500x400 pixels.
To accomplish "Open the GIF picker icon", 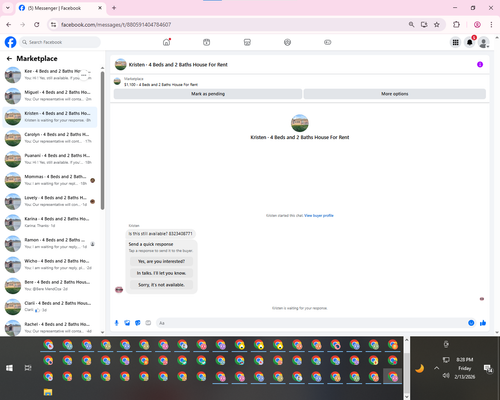I will pos(148,323).
